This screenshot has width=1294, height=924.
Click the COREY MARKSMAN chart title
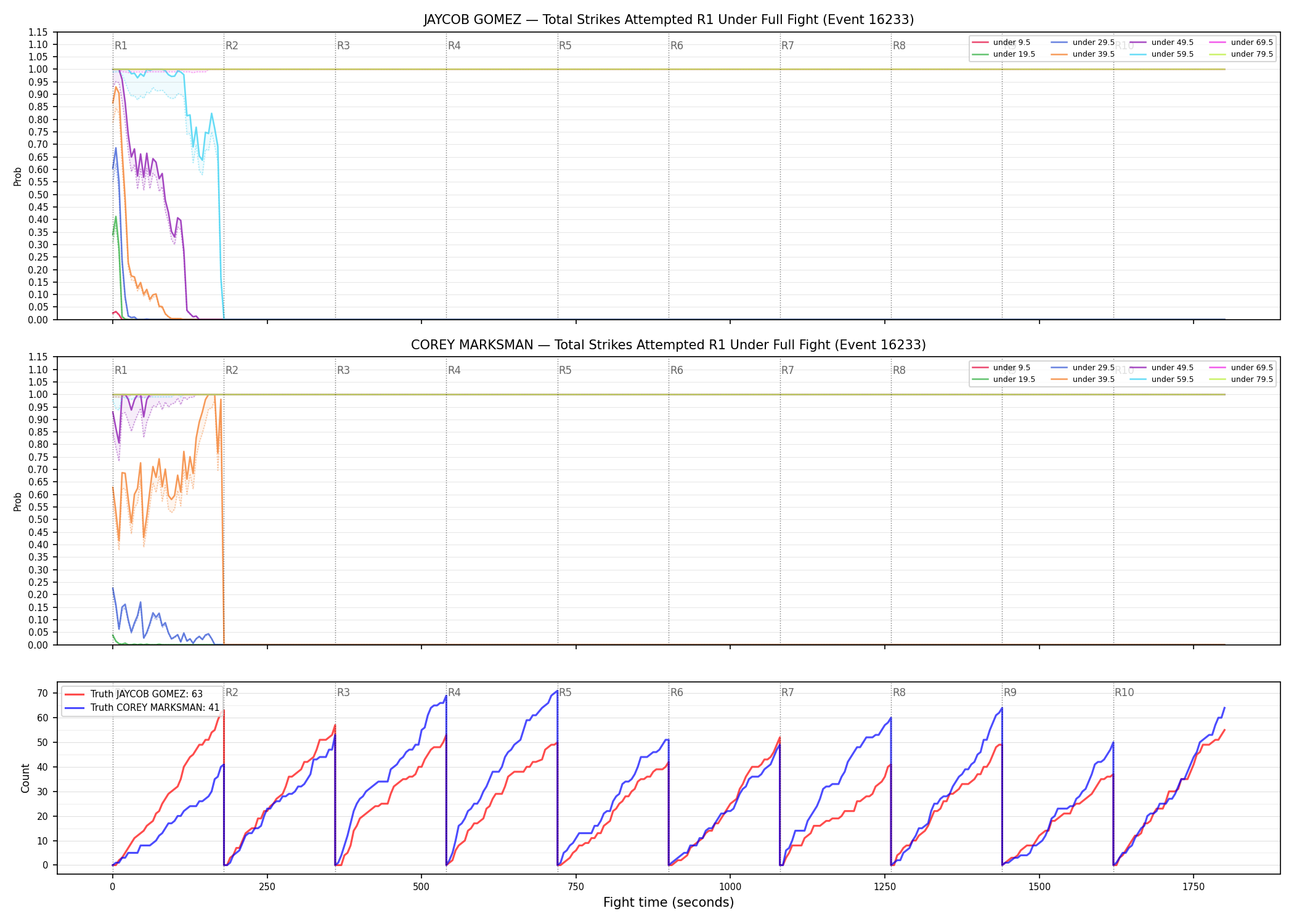pos(669,345)
